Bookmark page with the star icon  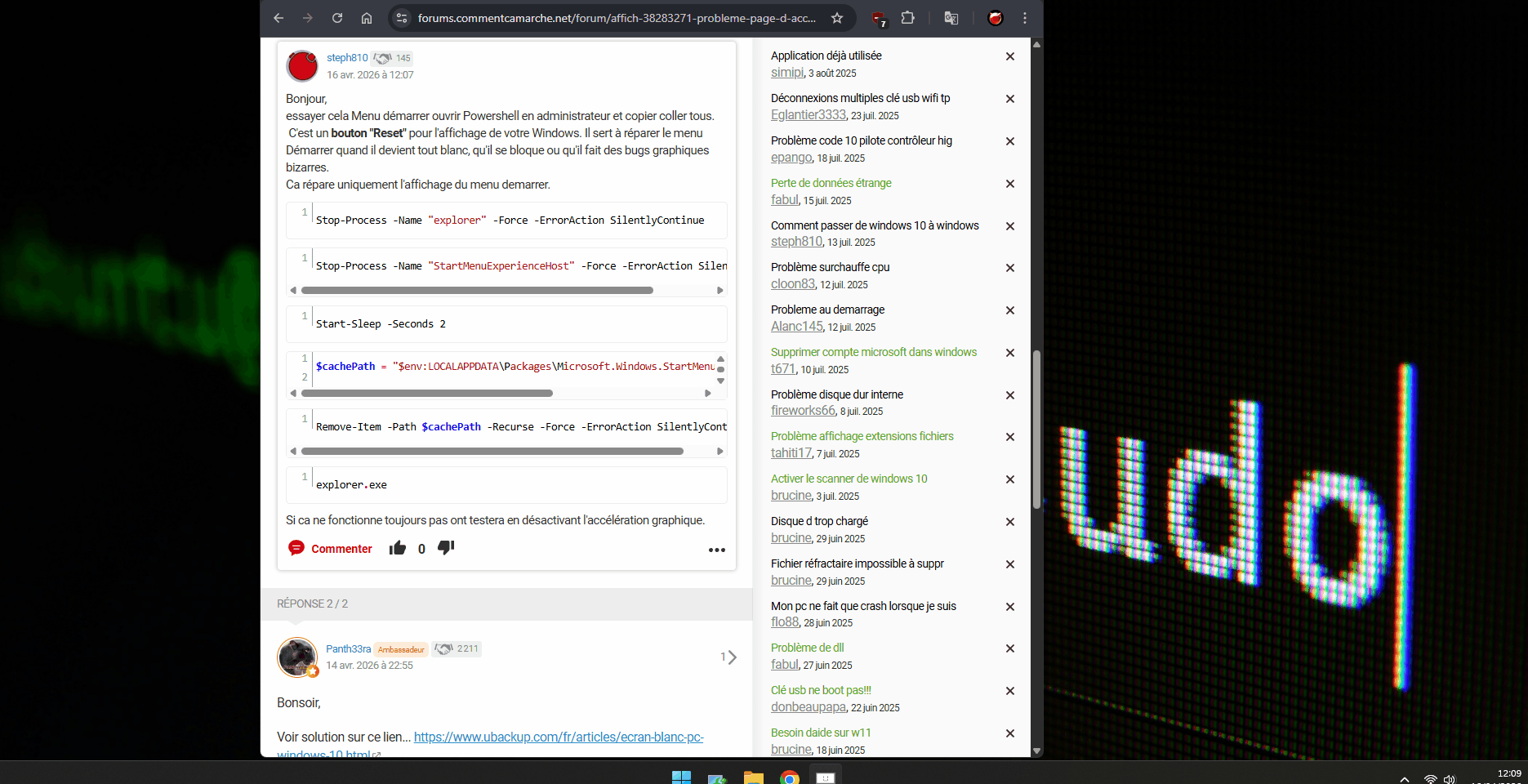(836, 18)
